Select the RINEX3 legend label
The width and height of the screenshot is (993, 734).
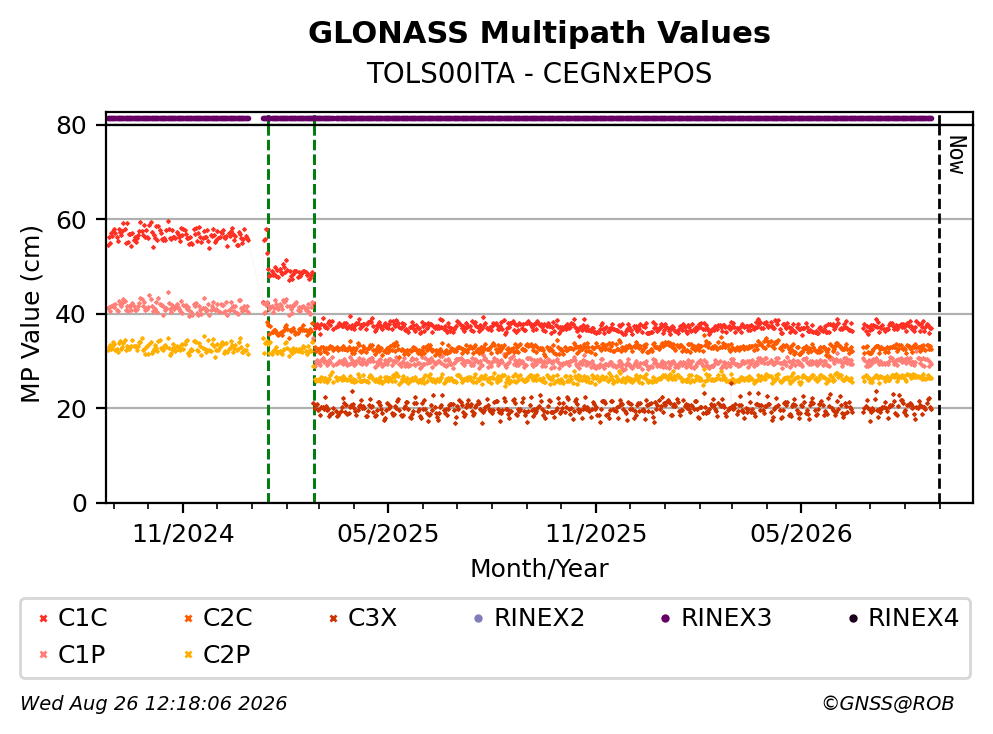pyautogui.click(x=726, y=617)
